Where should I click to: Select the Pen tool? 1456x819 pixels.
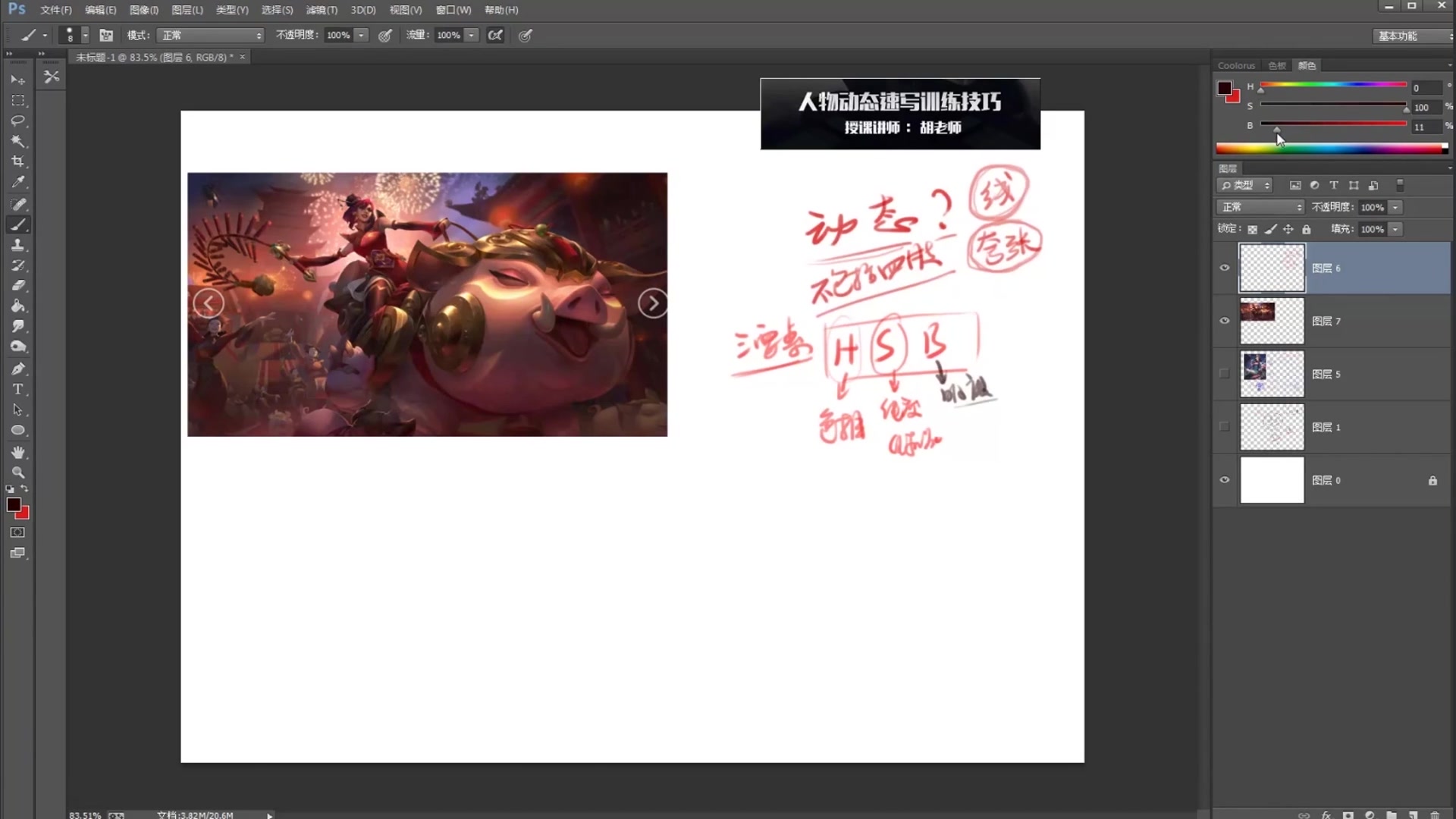tap(17, 369)
